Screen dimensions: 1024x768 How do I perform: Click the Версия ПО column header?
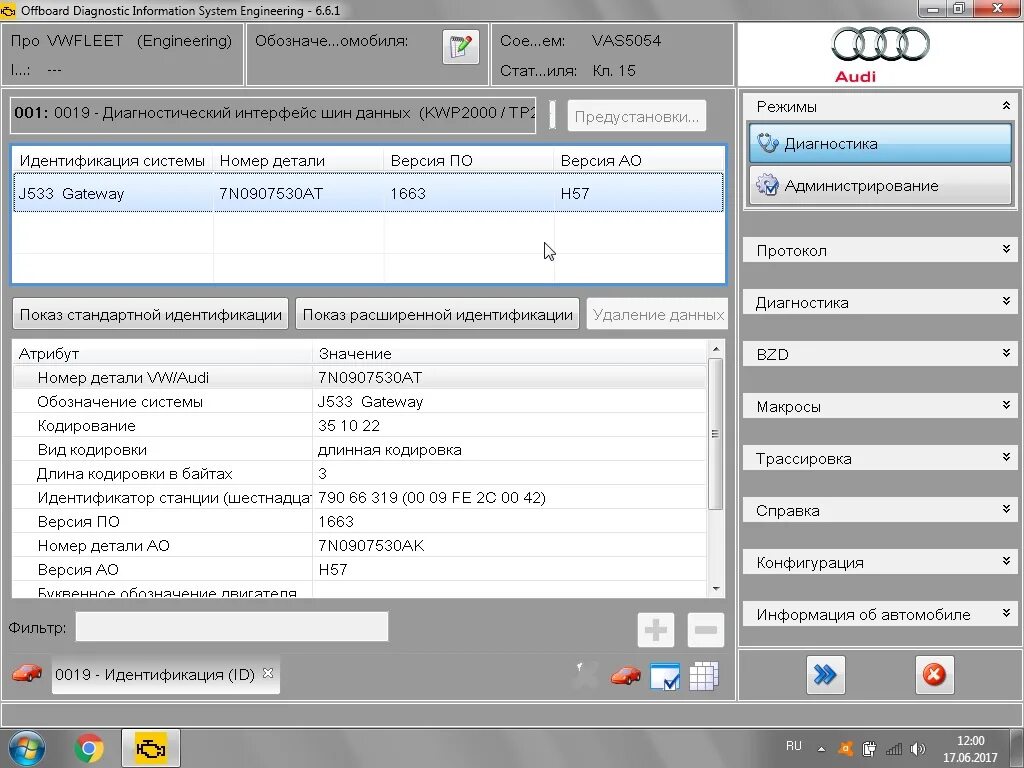point(469,161)
